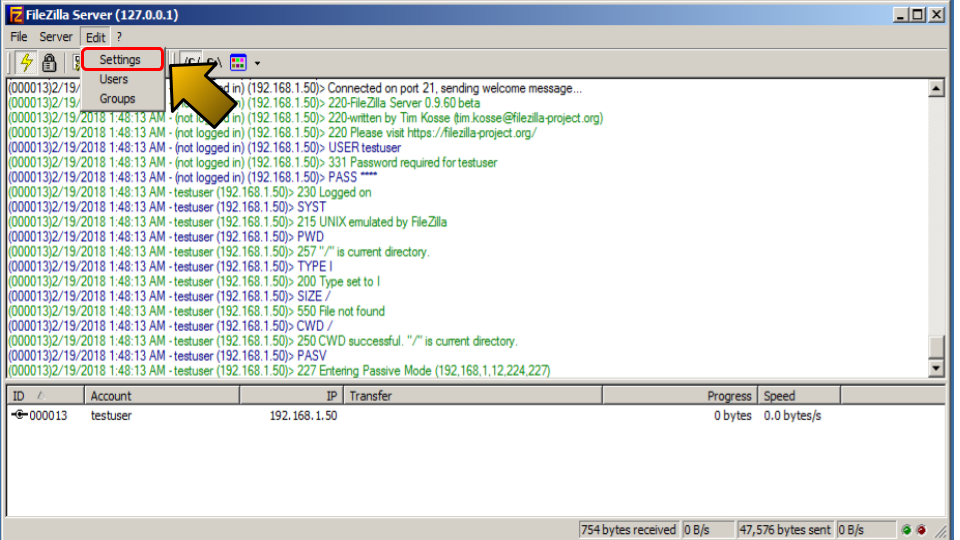Click the log scrollbar thumb
Viewport: 960px width, 540px height.
[x=936, y=346]
